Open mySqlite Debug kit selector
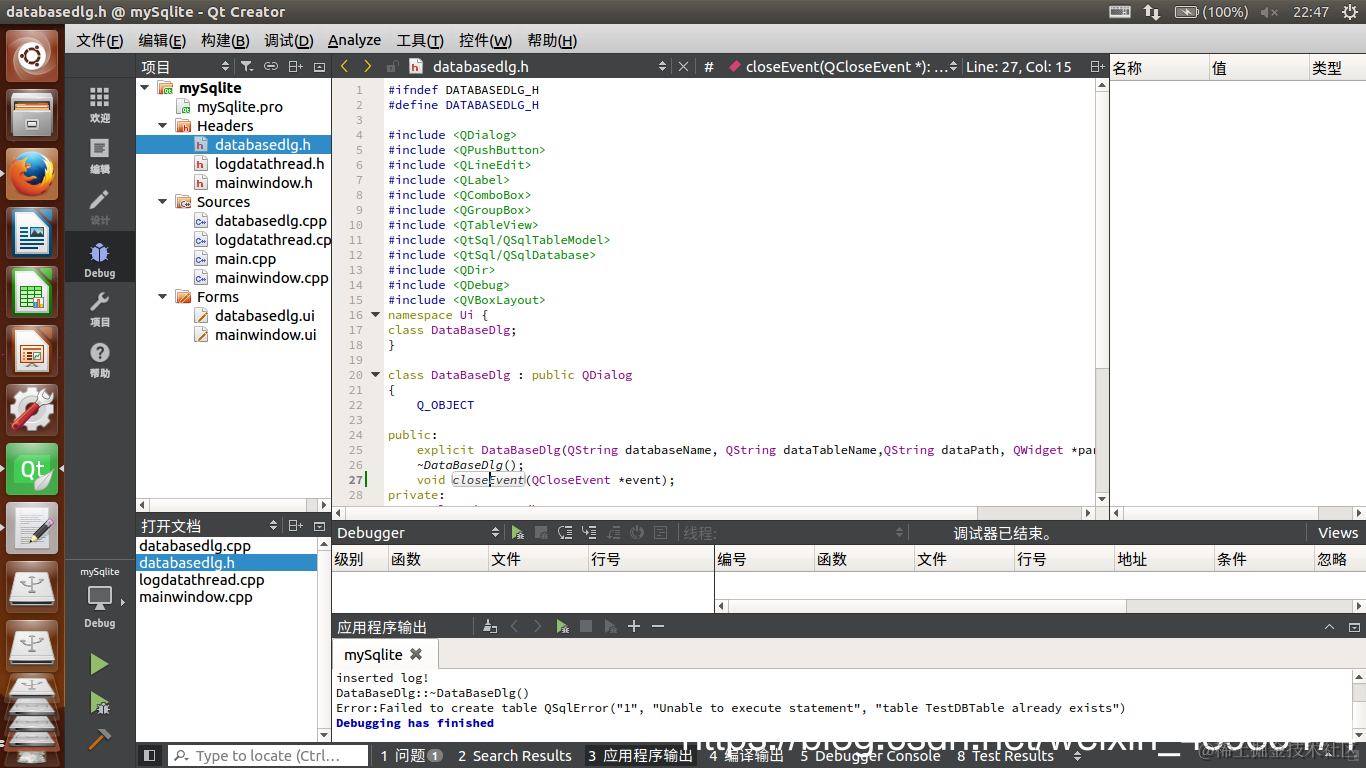The image size is (1366, 768). (100, 597)
